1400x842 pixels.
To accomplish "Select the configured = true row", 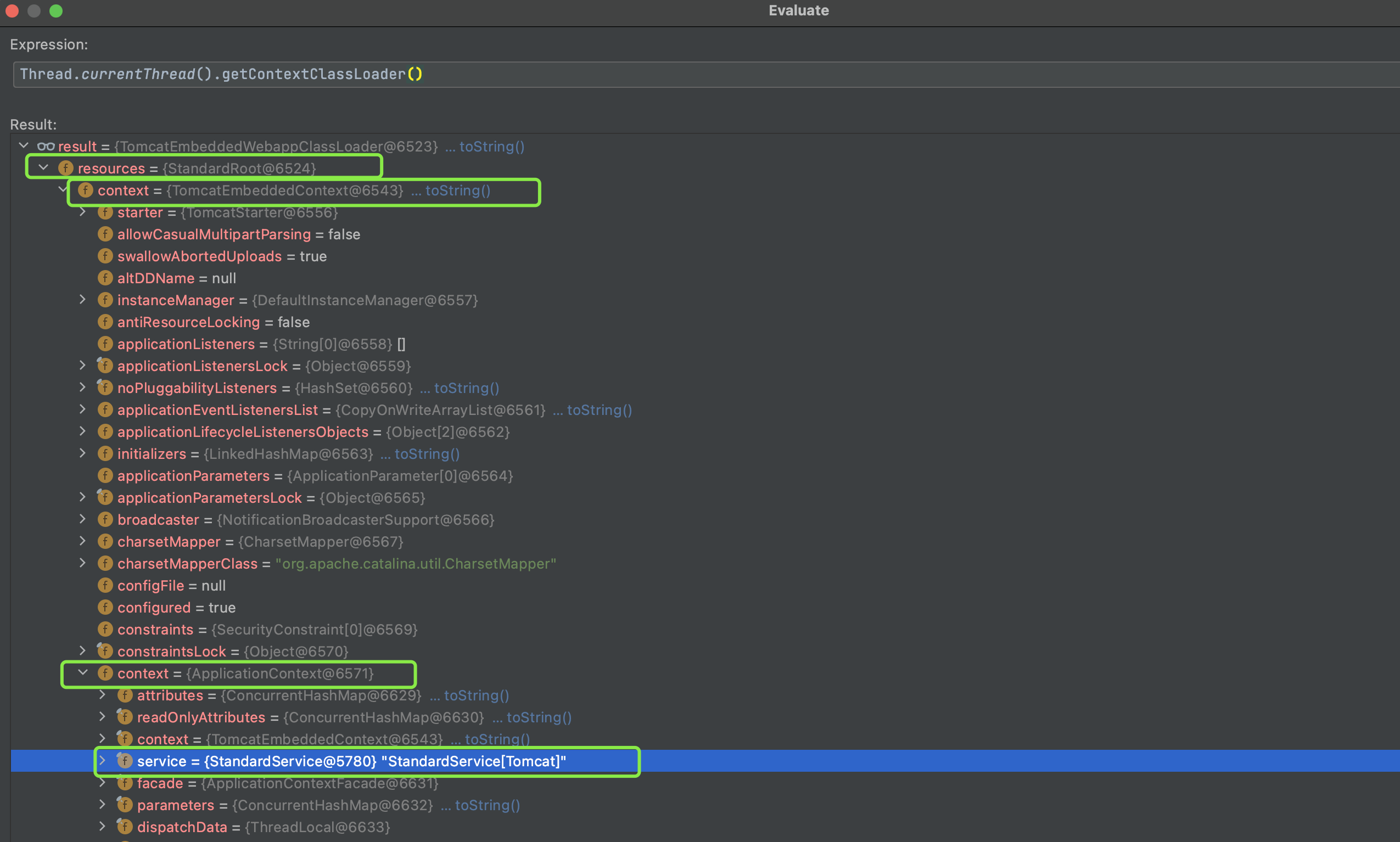I will tap(705, 607).
